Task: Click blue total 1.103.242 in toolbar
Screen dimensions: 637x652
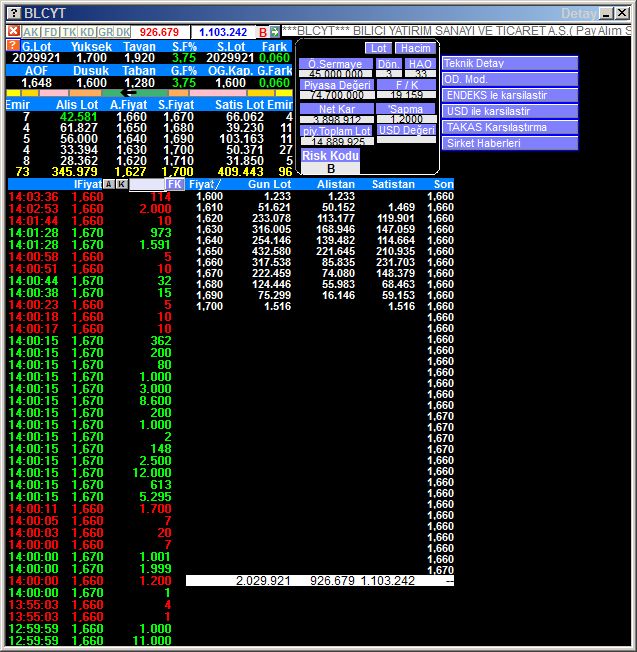Action: (x=223, y=32)
